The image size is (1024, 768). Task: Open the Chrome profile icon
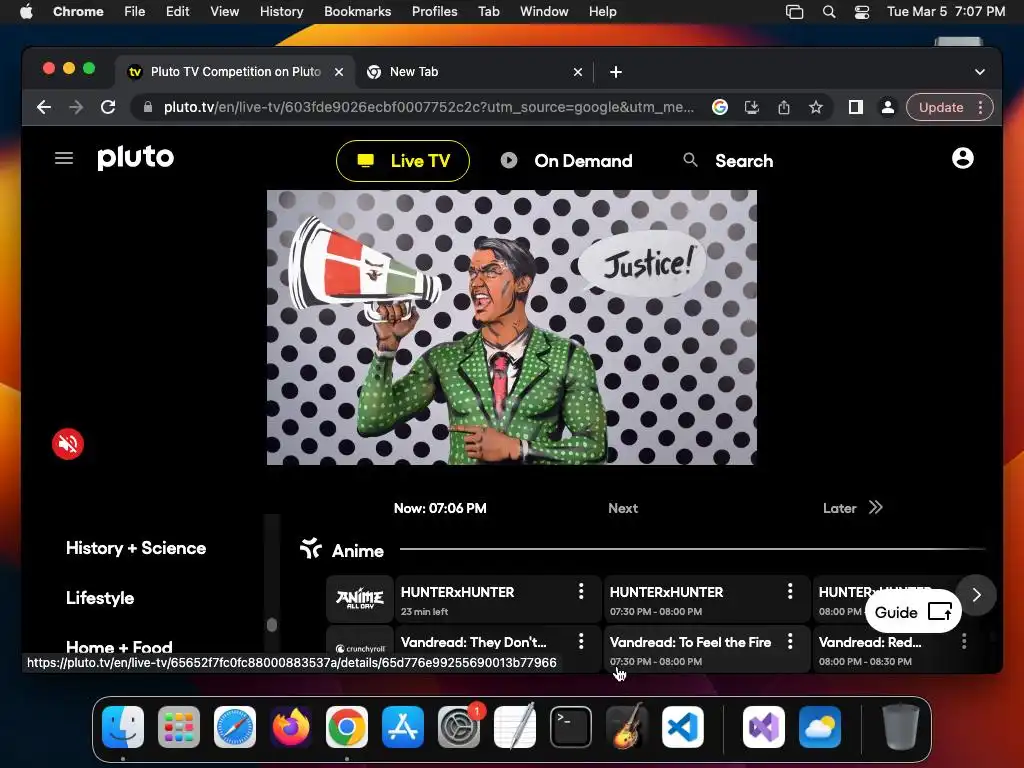click(x=888, y=107)
